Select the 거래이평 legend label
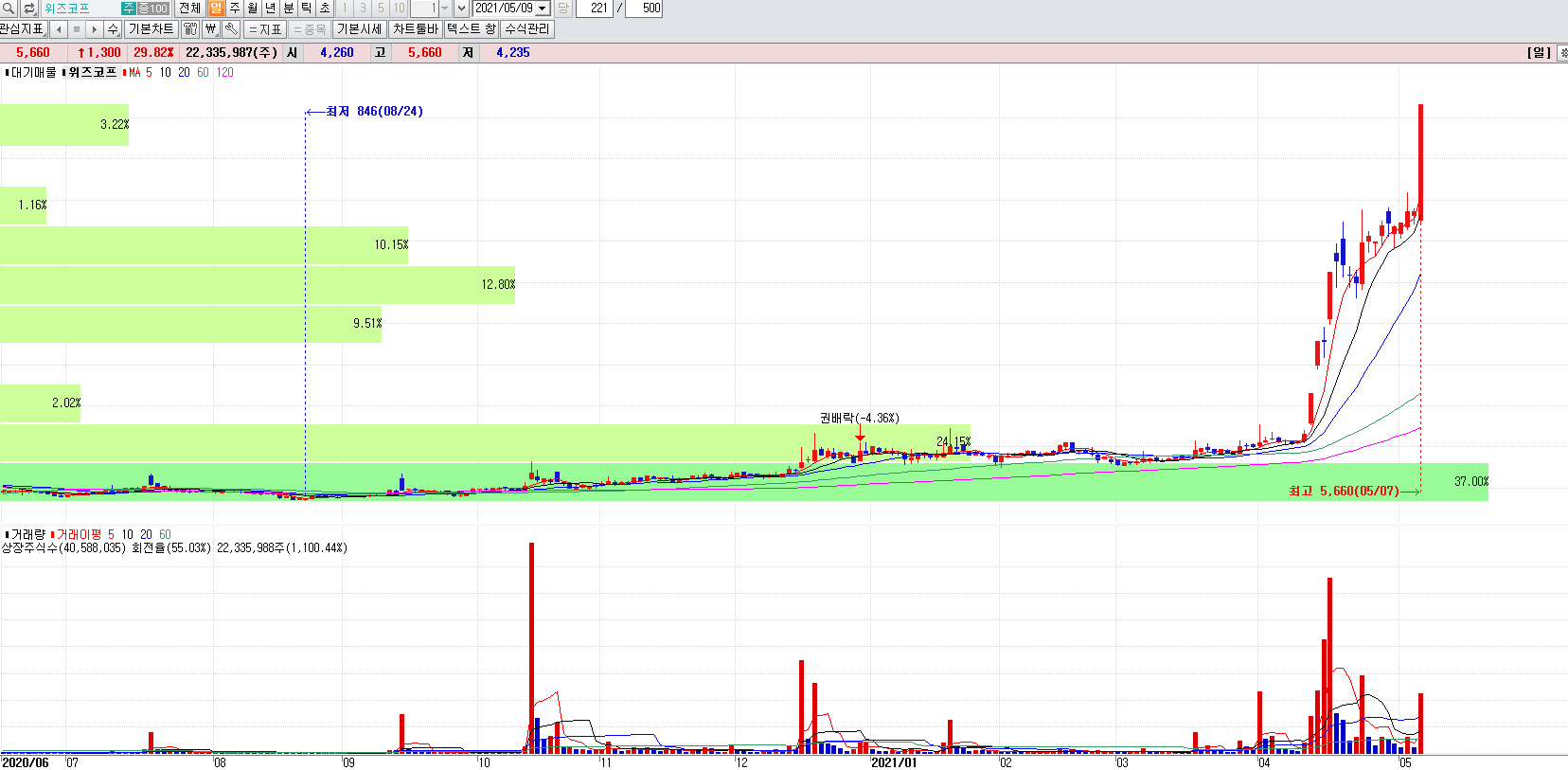 click(x=77, y=534)
